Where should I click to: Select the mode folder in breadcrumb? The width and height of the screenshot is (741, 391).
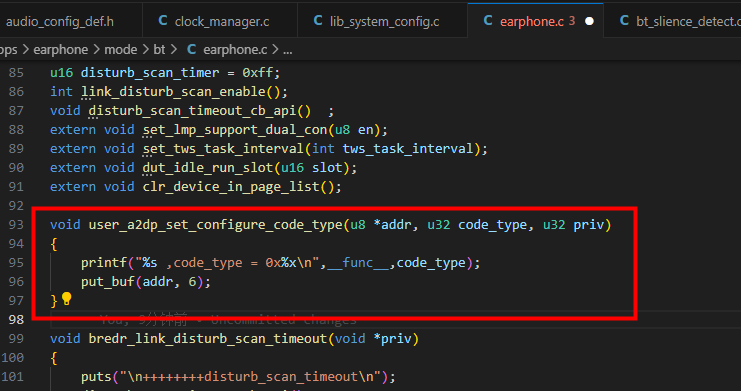(121, 50)
